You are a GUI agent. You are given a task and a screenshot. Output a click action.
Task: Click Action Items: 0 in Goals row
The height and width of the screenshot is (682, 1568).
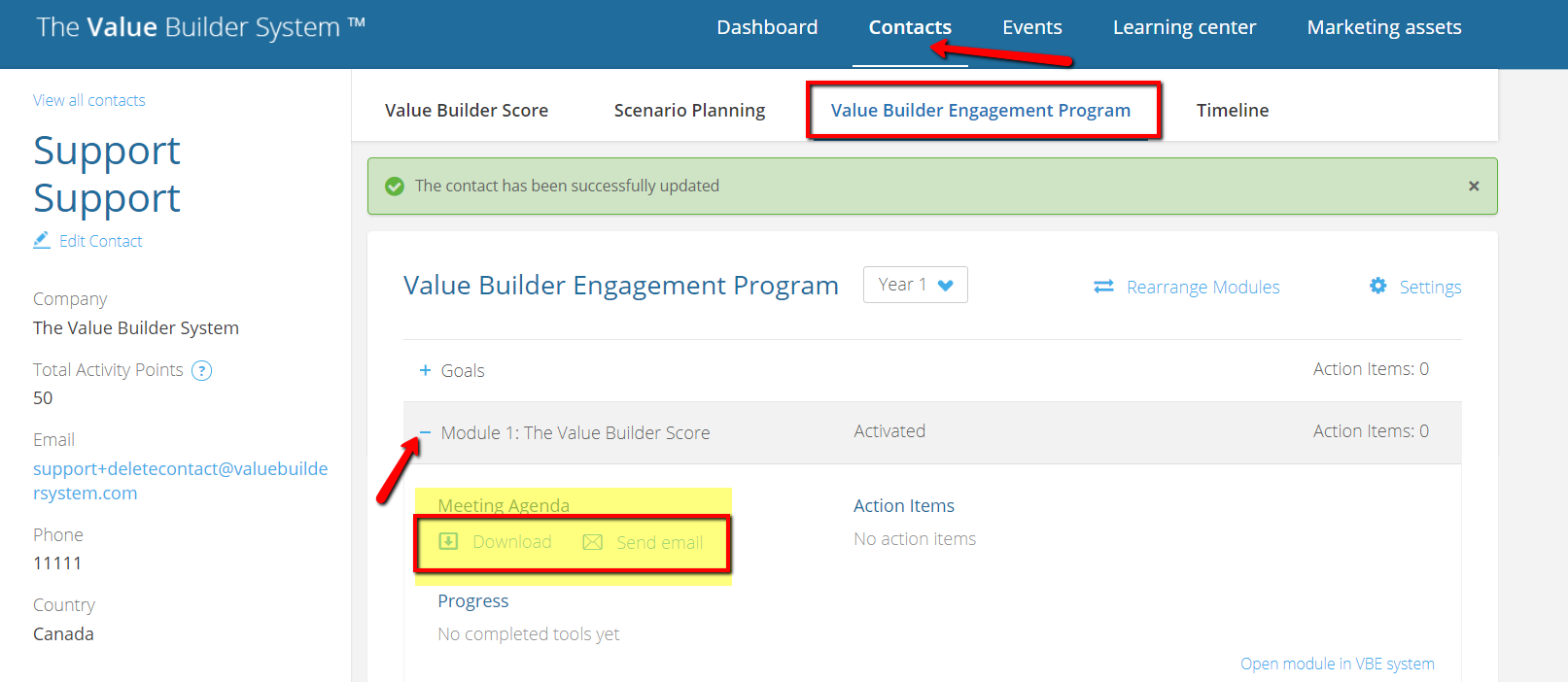point(1371,369)
